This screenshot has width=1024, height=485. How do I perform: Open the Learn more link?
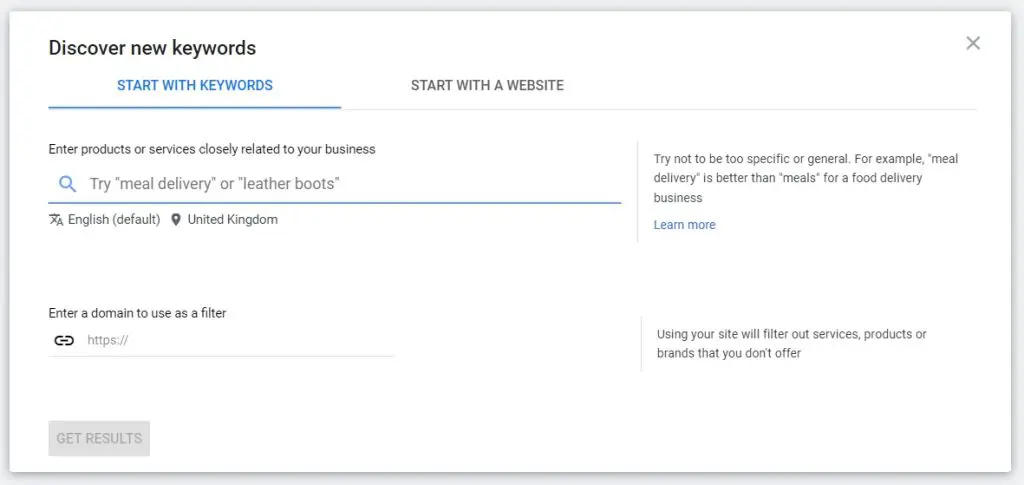pyautogui.click(x=684, y=225)
